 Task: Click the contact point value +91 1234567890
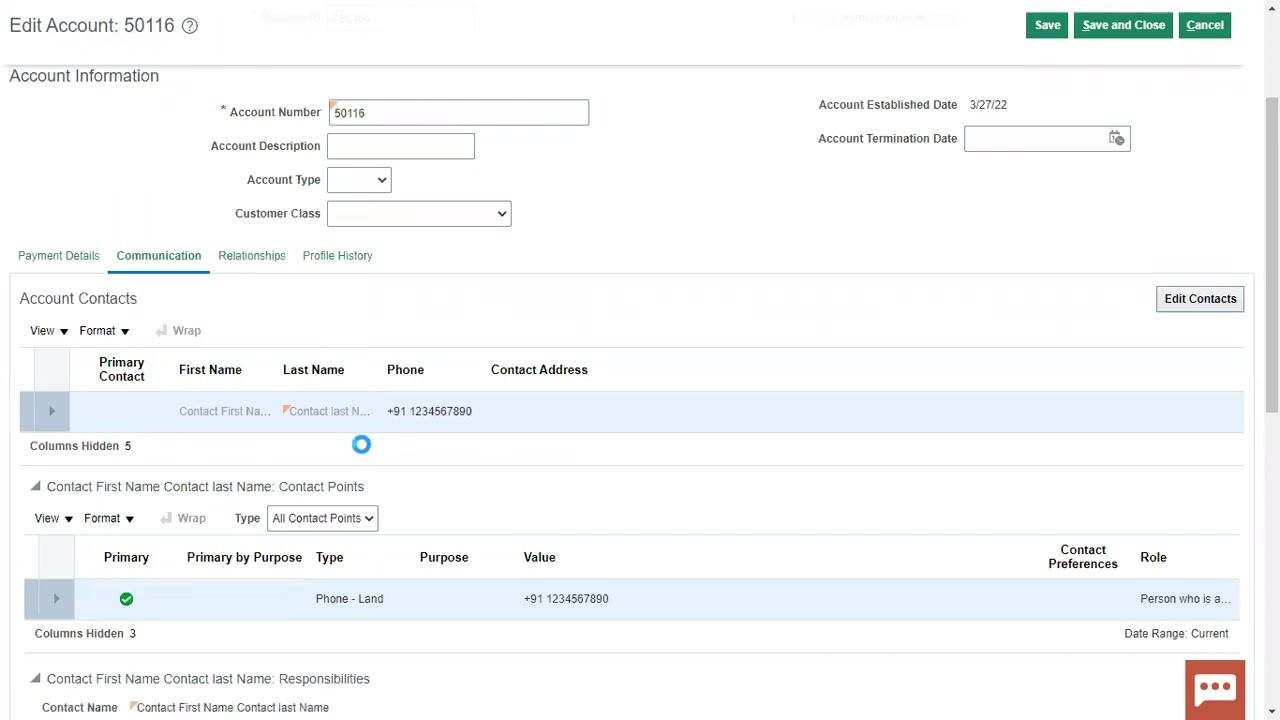coord(566,599)
